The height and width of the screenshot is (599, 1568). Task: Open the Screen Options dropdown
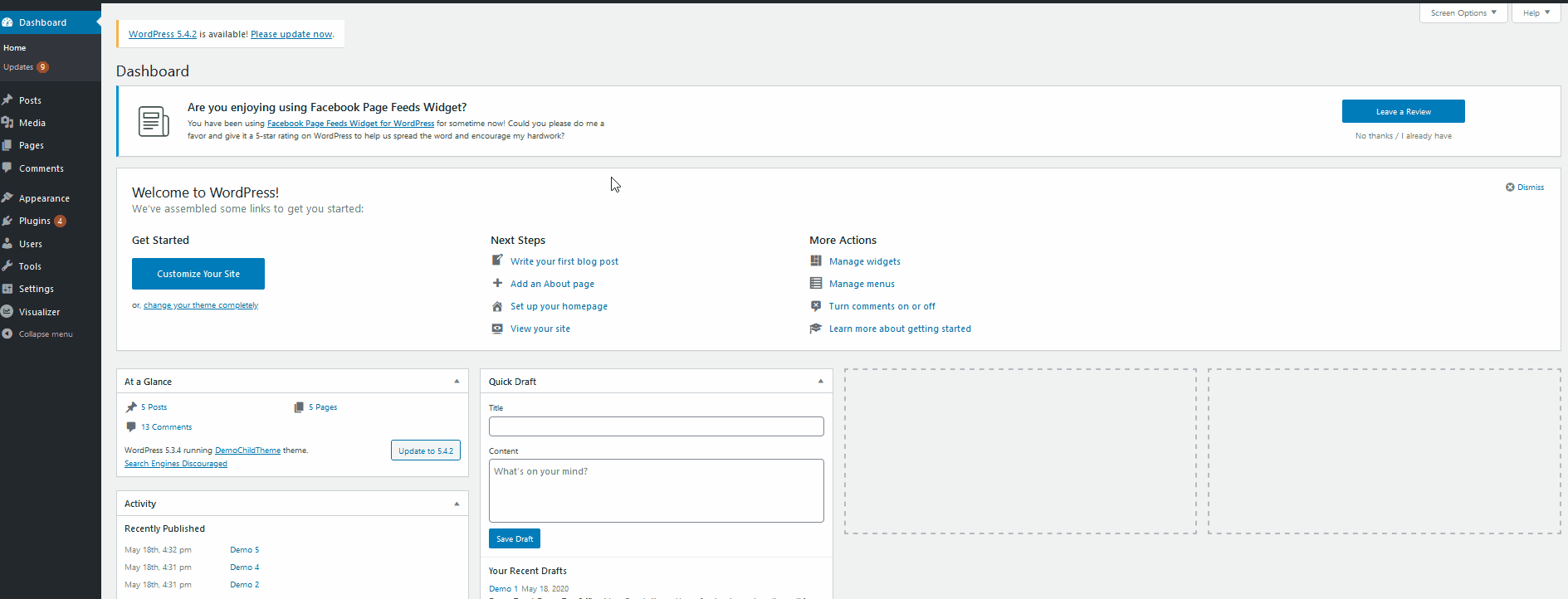click(1463, 12)
